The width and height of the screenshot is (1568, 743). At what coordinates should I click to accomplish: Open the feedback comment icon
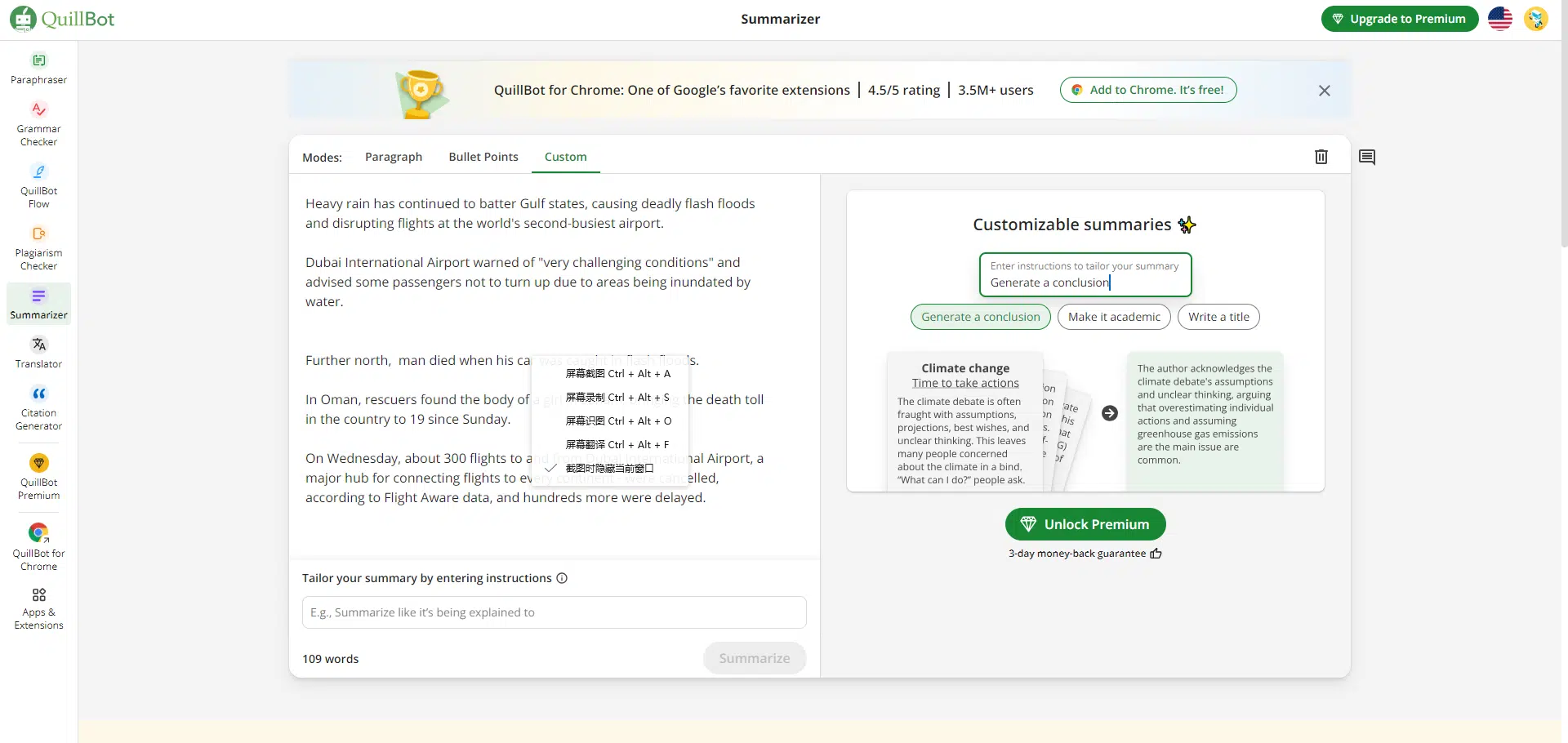(x=1367, y=157)
